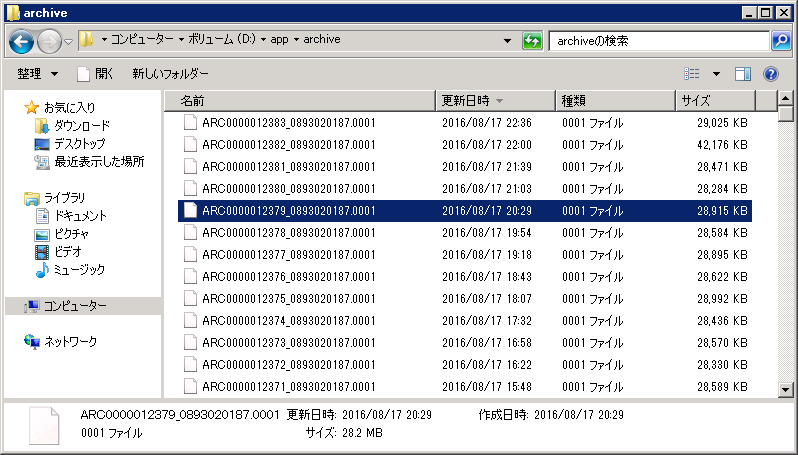Open recent pages dropdown next to Forward
Viewport: 798px width, 455px height.
pyautogui.click(x=68, y=41)
